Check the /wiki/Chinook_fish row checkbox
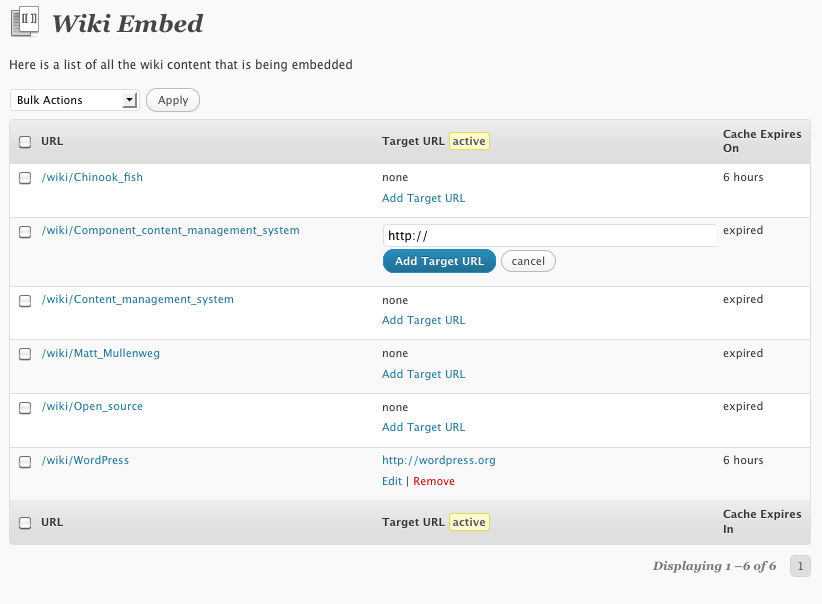Screen dimensions: 822x604 click(25, 178)
